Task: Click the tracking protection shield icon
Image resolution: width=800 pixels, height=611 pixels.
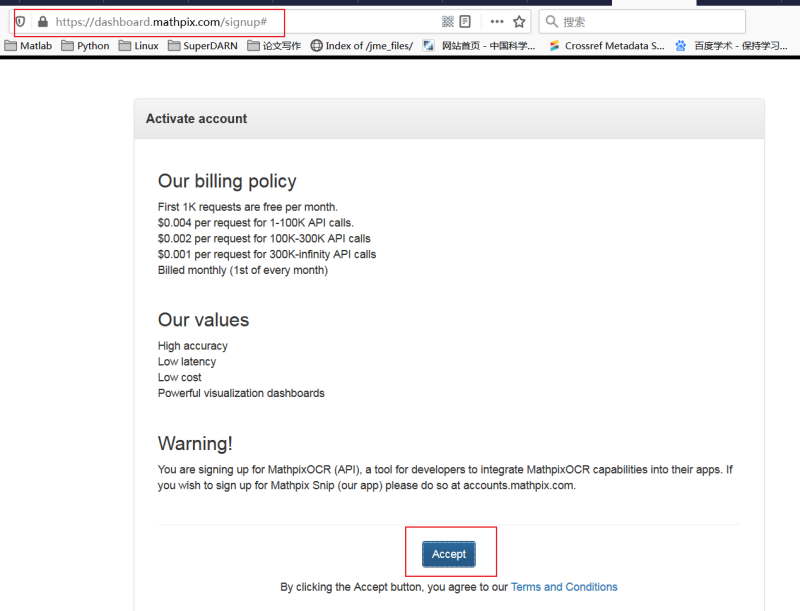Action: coord(20,22)
